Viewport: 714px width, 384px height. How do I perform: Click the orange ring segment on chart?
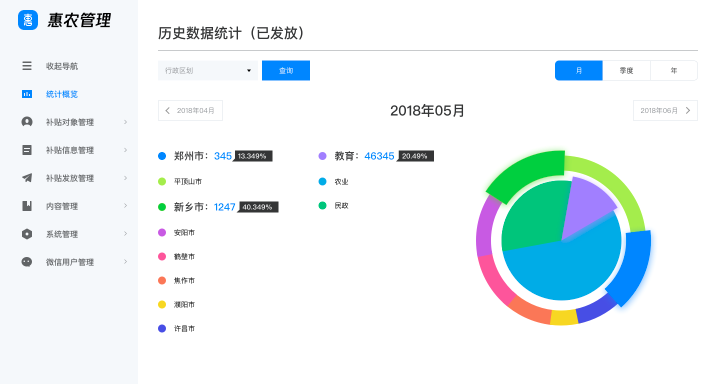pyautogui.click(x=530, y=311)
